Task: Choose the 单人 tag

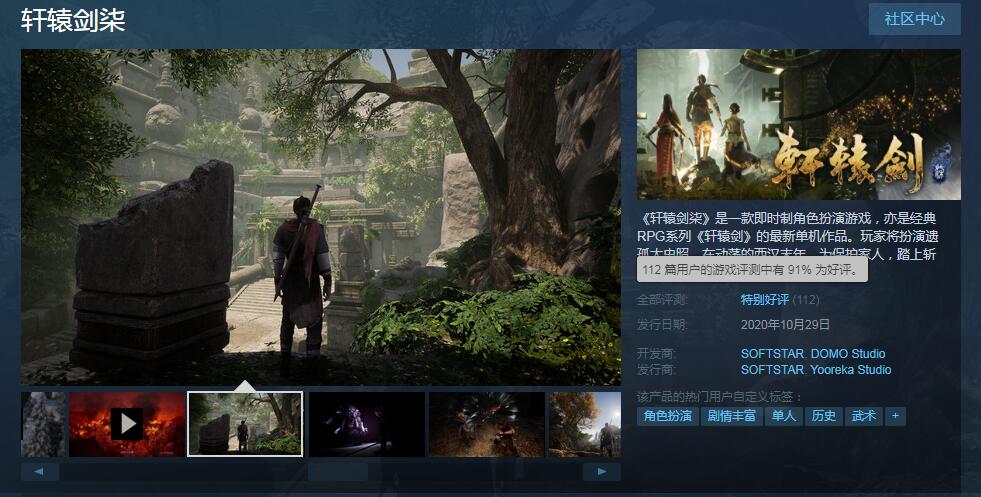Action: coord(783,416)
